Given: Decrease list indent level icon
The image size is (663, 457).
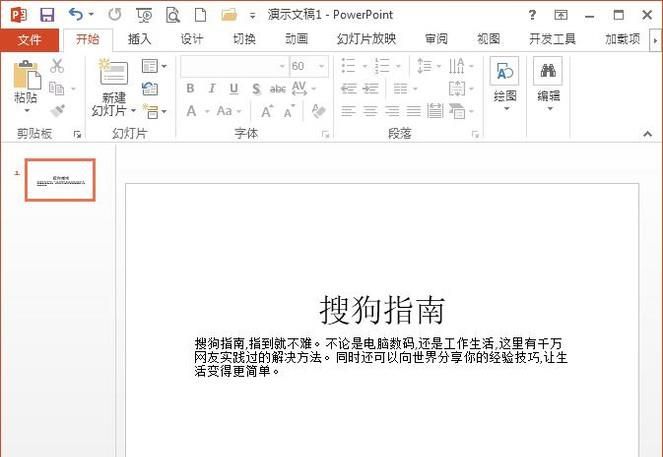Looking at the screenshot, I should (349, 89).
